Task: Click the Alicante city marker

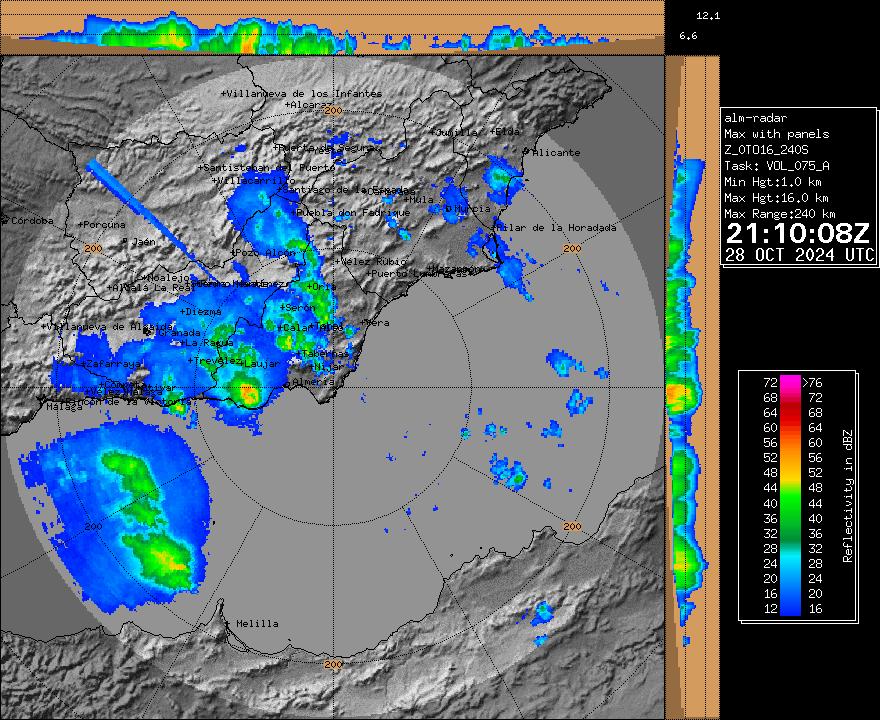Action: 526,151
